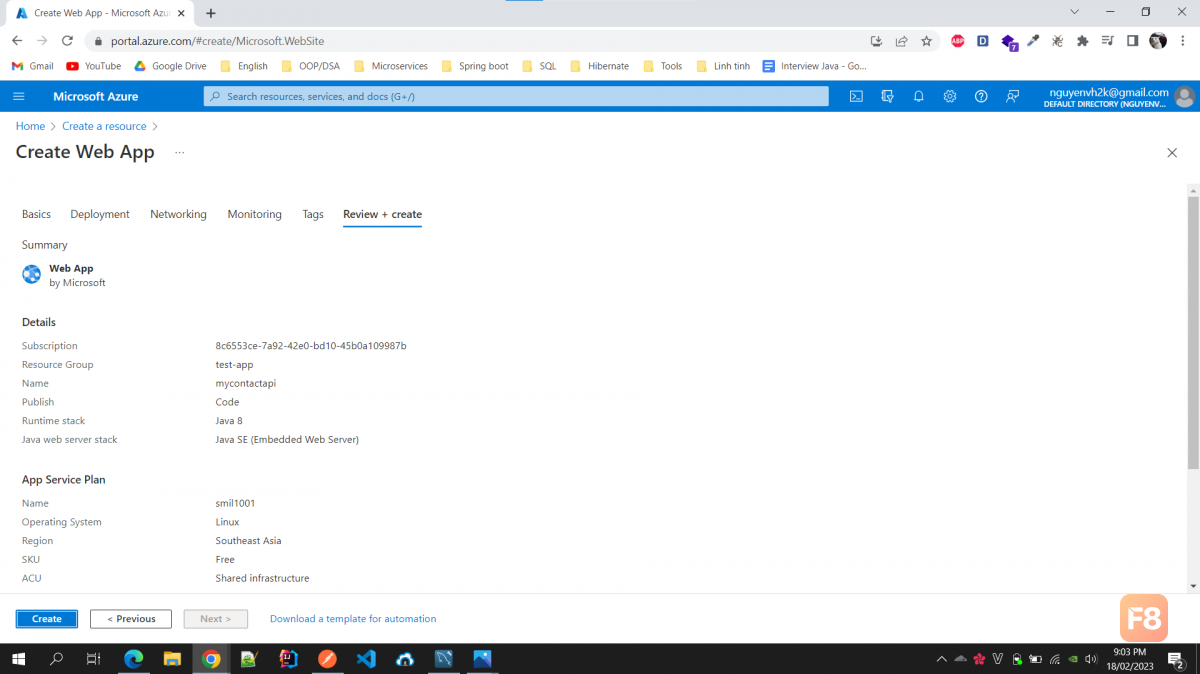Expand the Chrome tab search chevron
The width and height of the screenshot is (1200, 674).
[x=1075, y=12]
